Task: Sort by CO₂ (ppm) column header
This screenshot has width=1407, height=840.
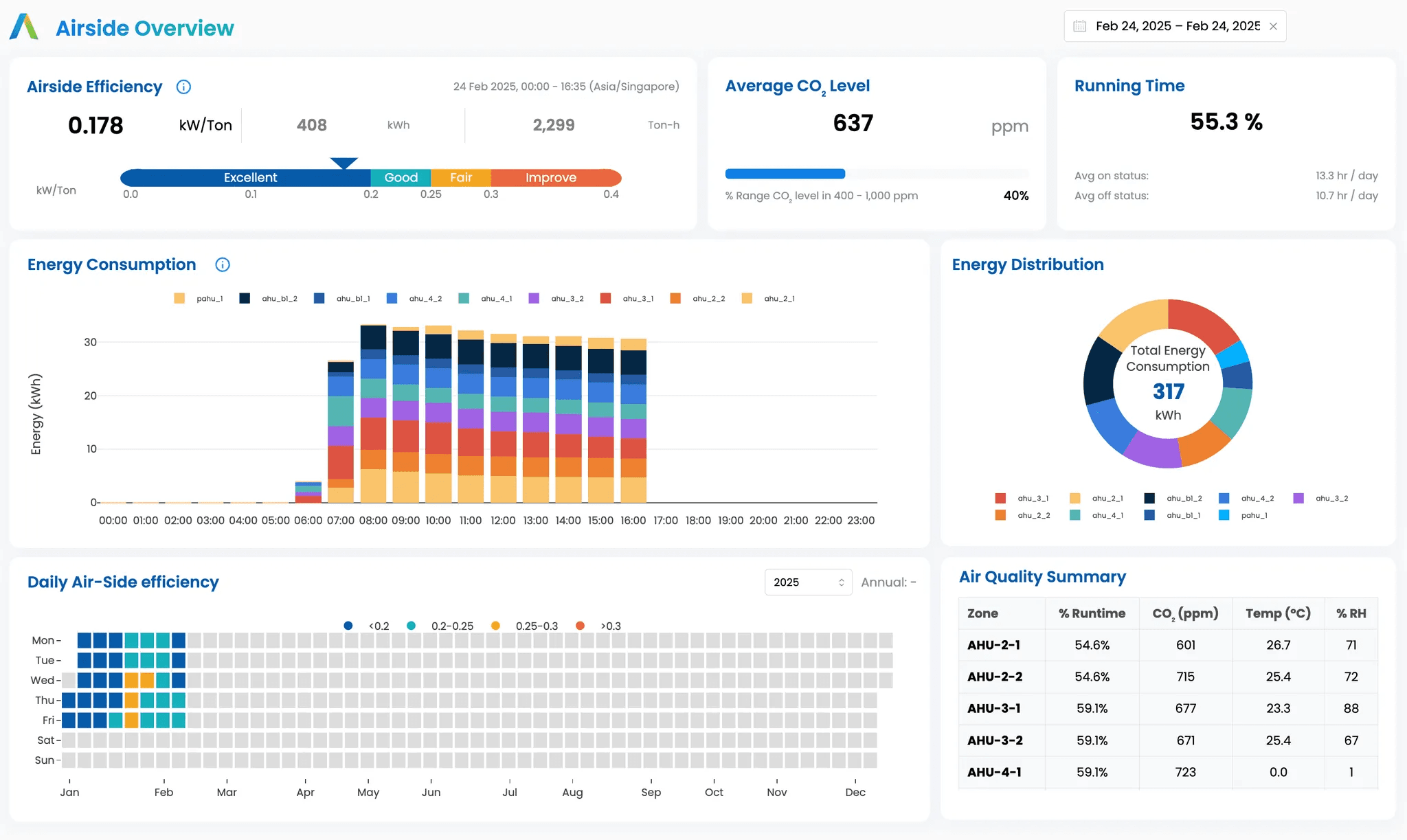Action: (1185, 613)
